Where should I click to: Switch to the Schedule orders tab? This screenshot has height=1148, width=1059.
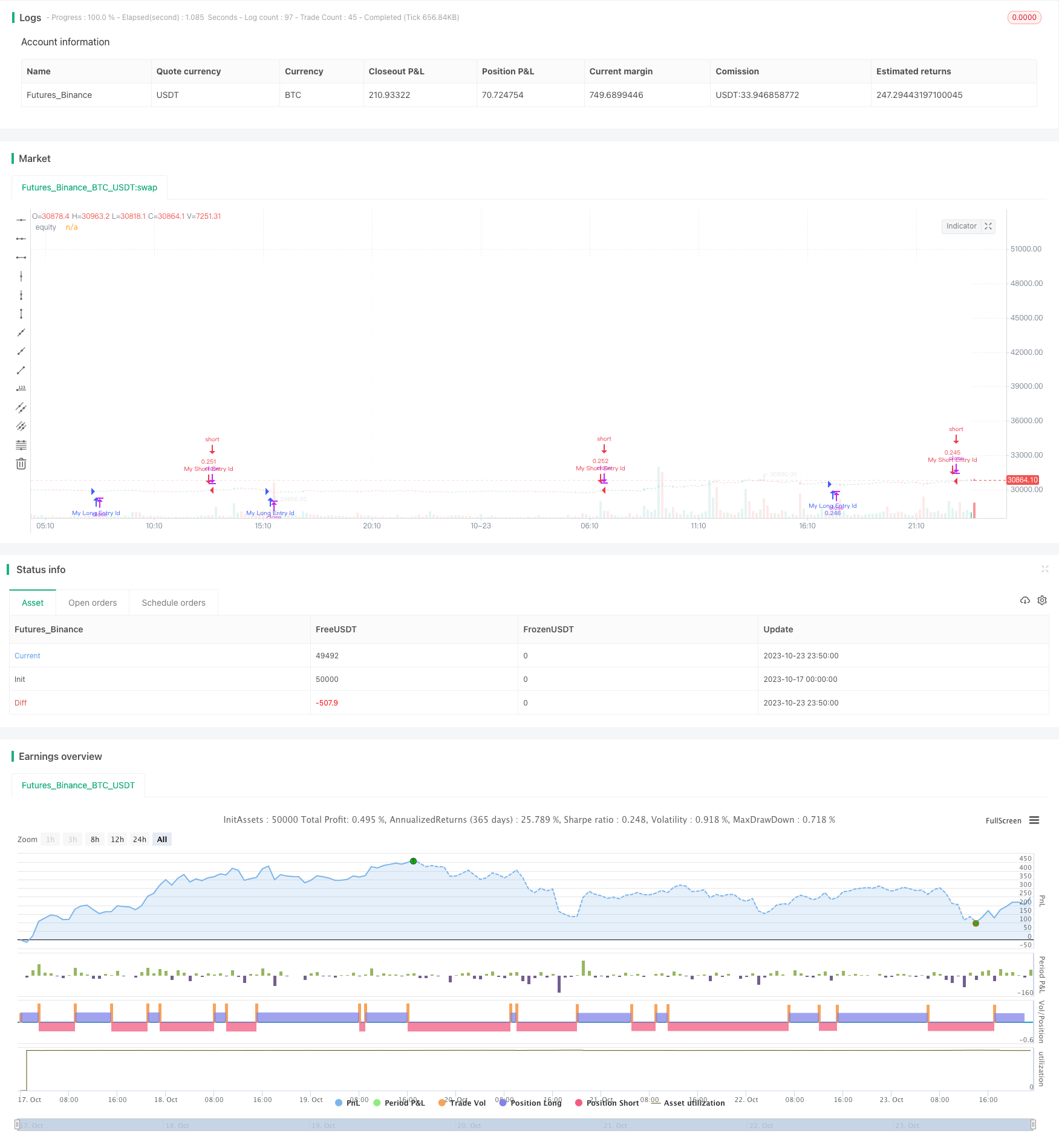click(x=174, y=603)
